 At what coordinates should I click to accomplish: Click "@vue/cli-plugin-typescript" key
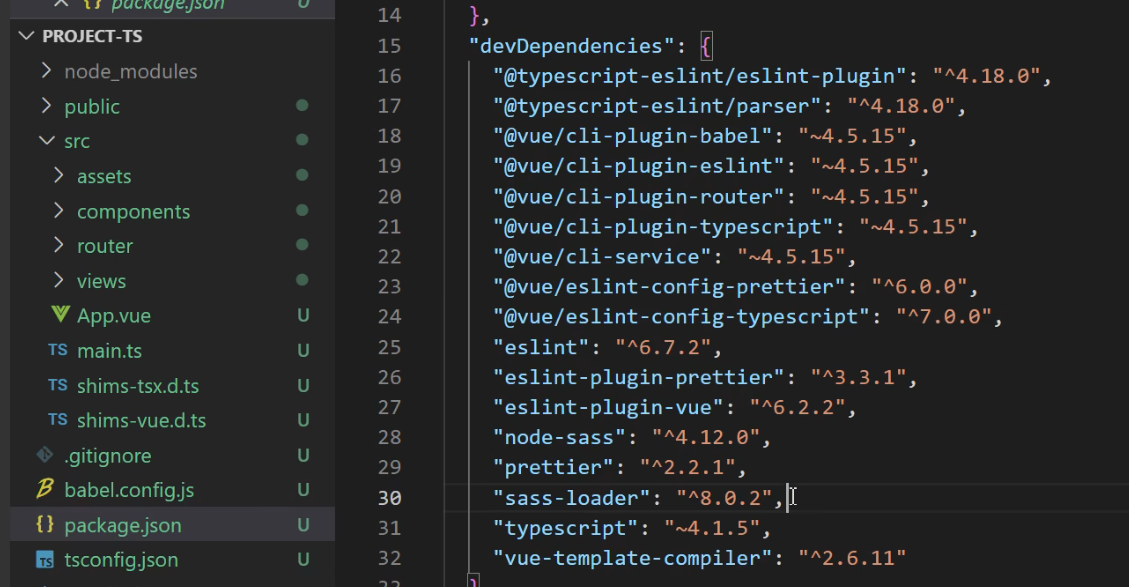[663, 227]
